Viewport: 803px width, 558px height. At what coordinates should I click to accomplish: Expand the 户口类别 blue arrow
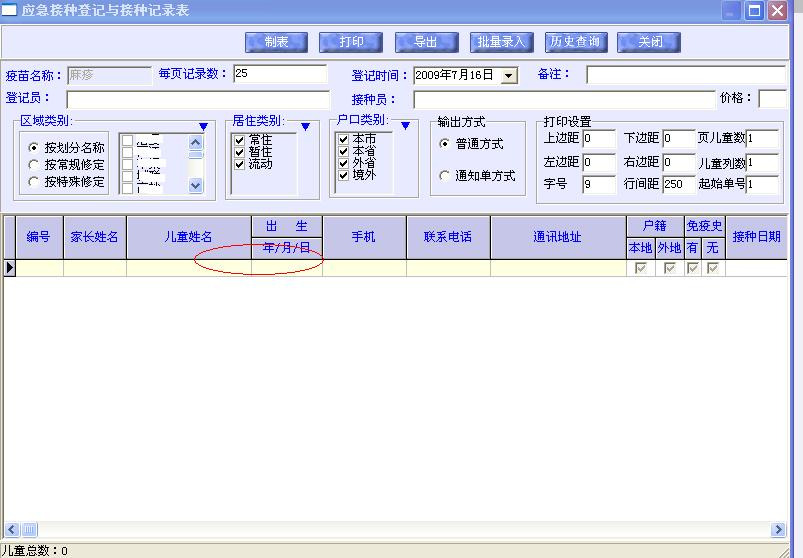pos(405,126)
